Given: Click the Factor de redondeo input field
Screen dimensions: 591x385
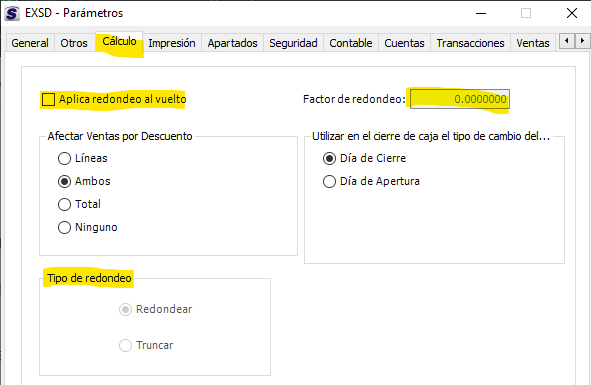Looking at the screenshot, I should coord(460,99).
